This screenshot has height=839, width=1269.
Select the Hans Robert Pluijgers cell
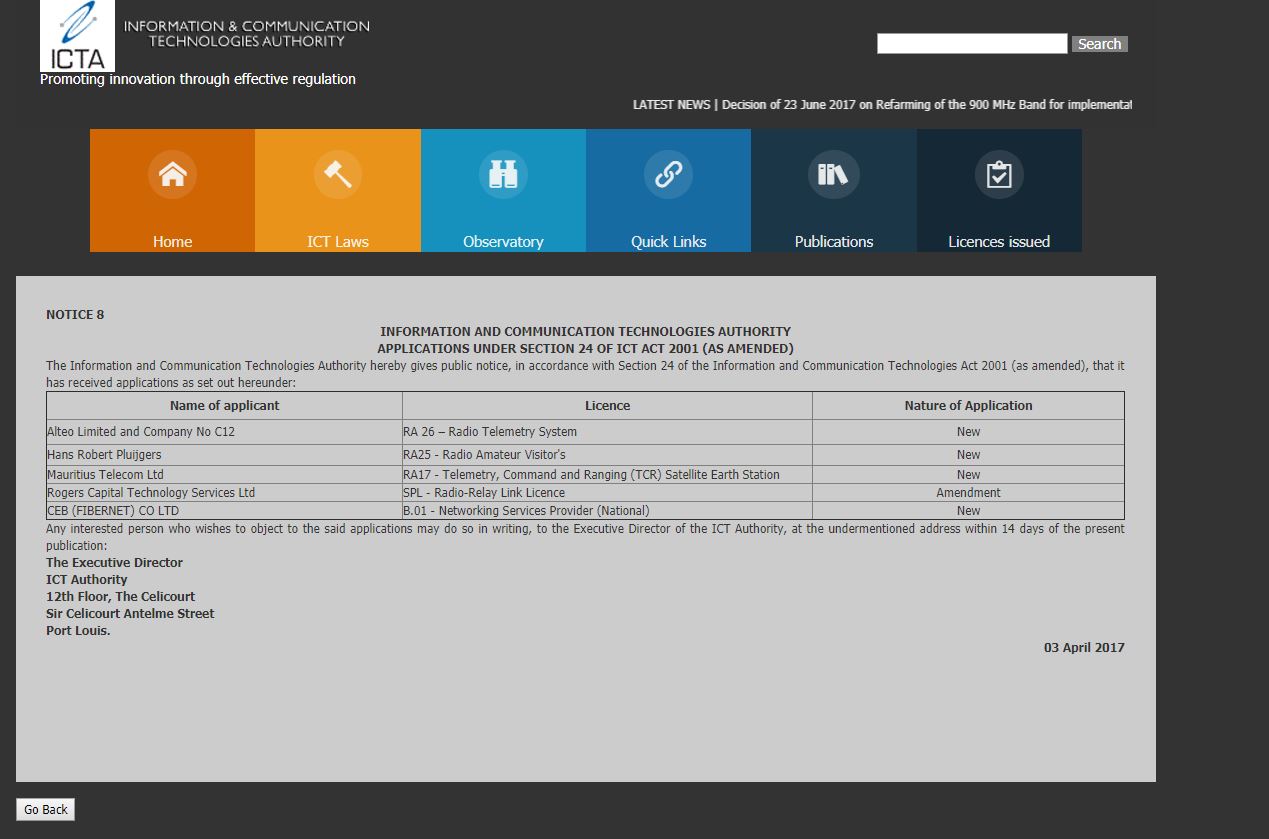pos(224,455)
